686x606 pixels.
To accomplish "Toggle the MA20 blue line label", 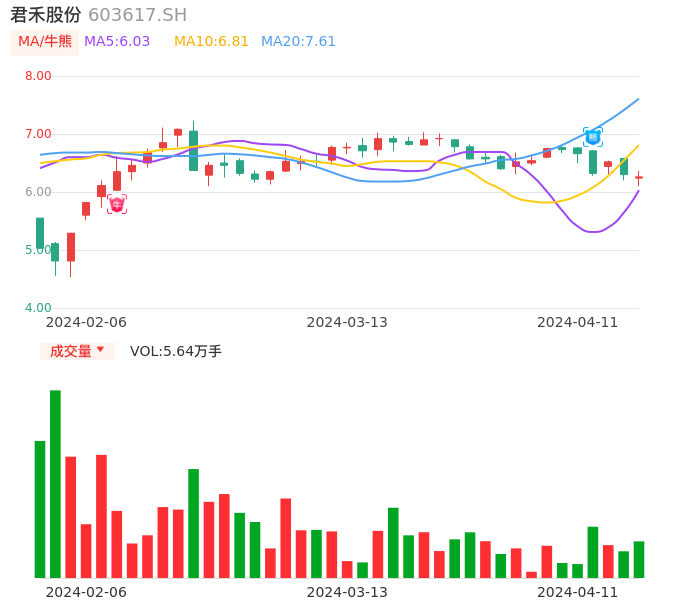I will pos(298,42).
